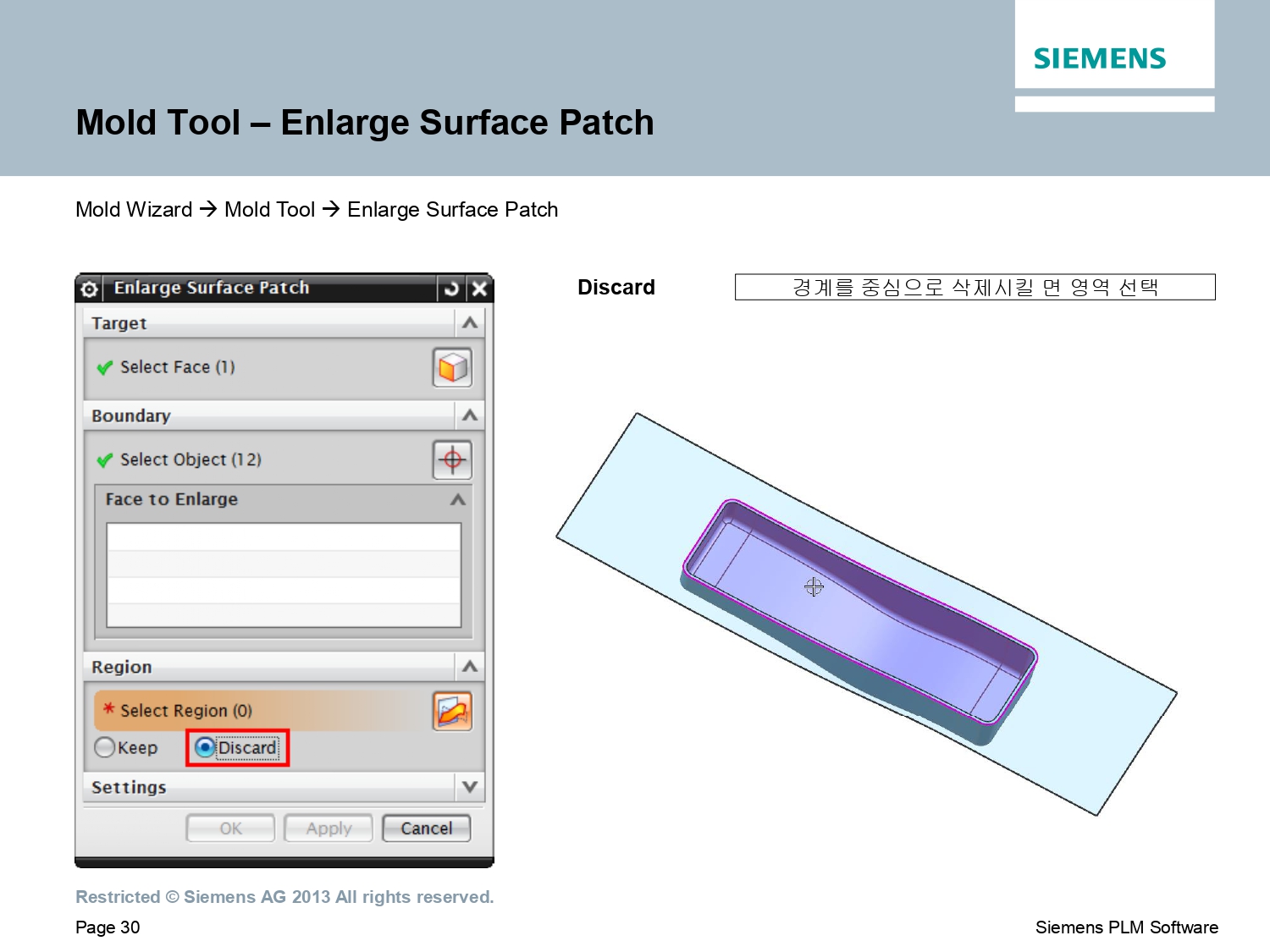This screenshot has width=1270, height=952.
Task: Click the Mold Wizard breadcrumb text
Action: 134,210
